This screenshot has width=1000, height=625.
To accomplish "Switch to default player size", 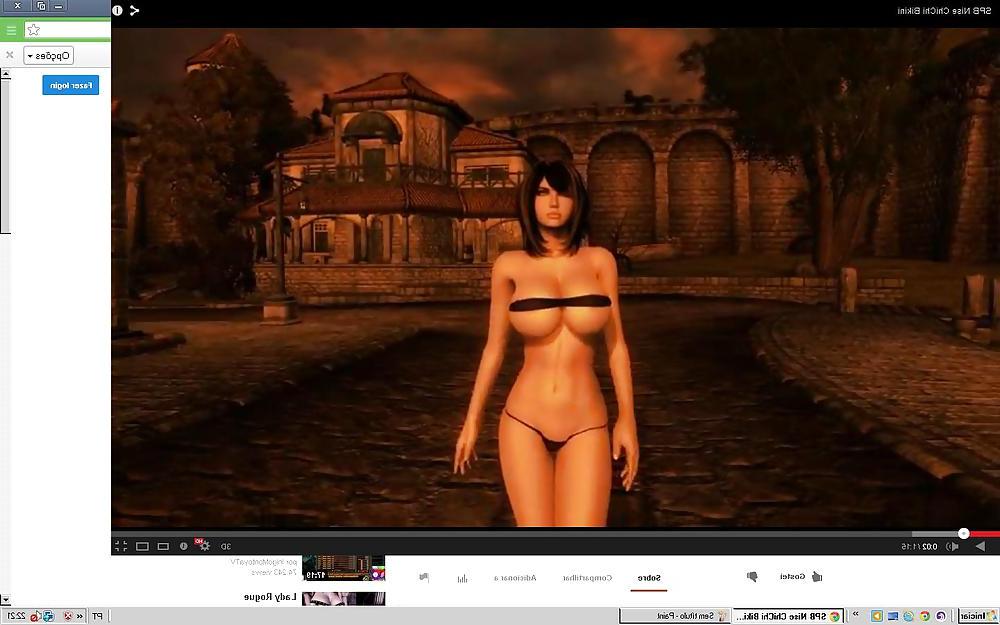I will (163, 546).
